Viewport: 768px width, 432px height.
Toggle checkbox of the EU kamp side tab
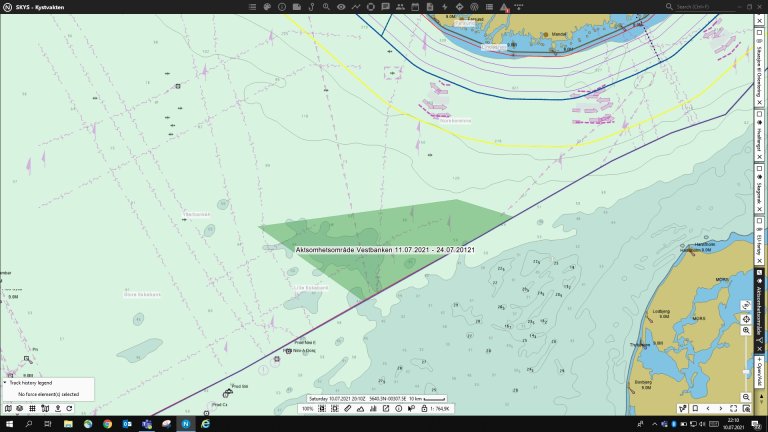(760, 219)
